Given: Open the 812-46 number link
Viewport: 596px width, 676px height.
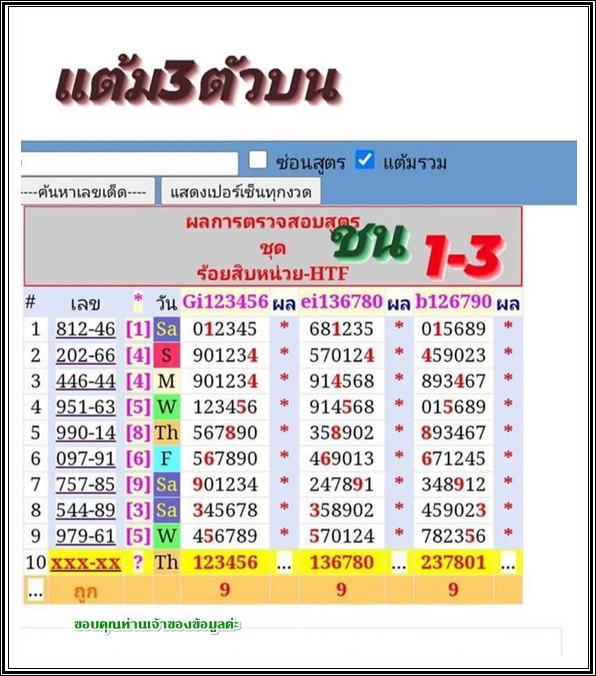Looking at the screenshot, I should (86, 329).
